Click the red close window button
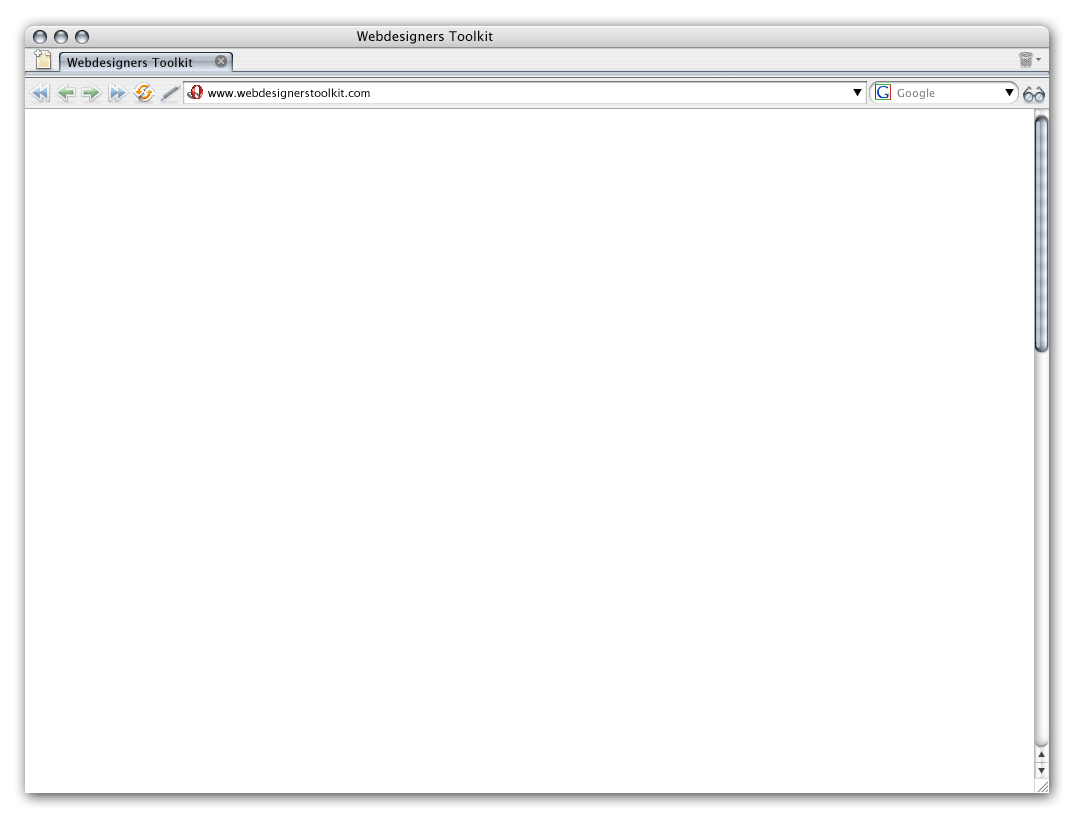The image size is (1074, 818). (40, 37)
